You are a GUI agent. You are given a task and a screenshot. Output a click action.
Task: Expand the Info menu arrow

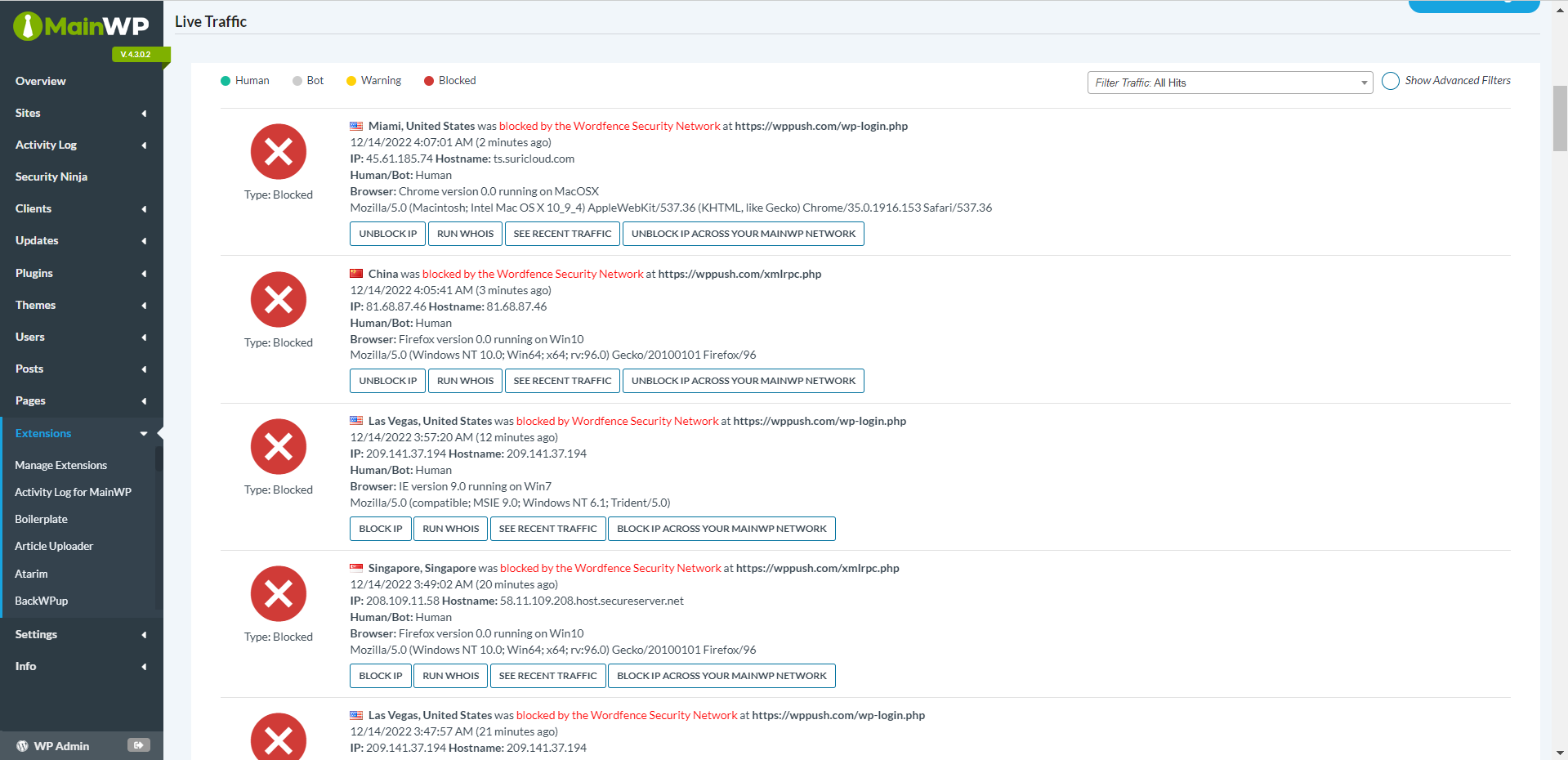(x=144, y=667)
